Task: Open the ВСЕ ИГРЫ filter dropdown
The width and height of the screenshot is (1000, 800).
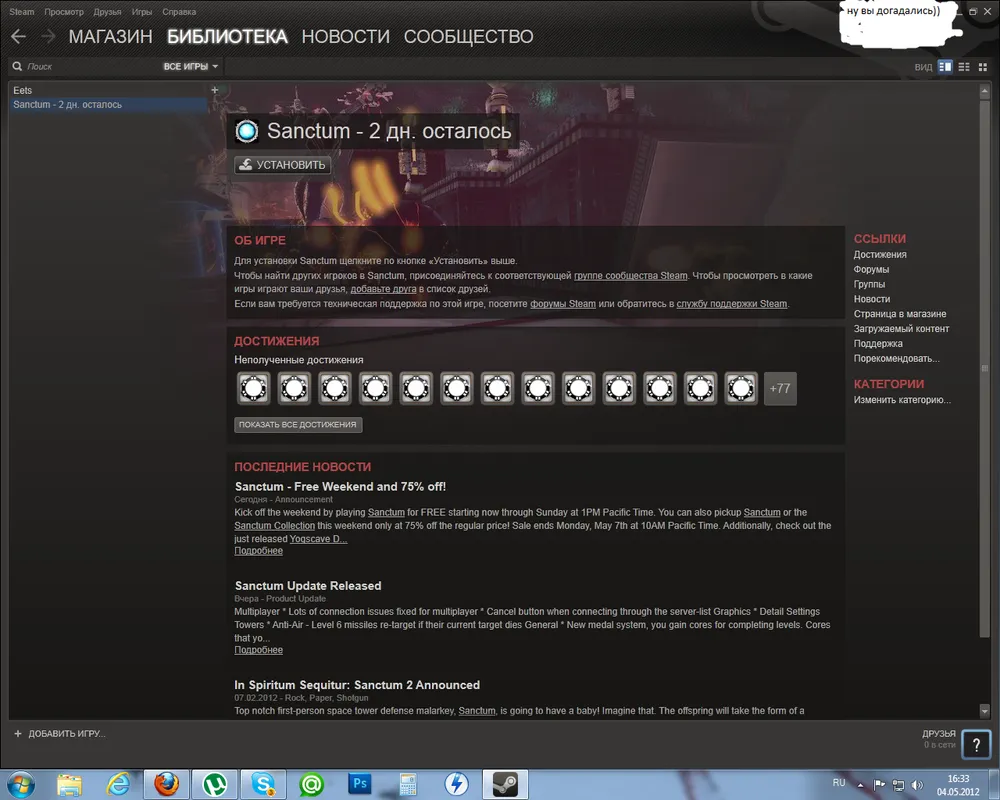Action: pos(190,66)
